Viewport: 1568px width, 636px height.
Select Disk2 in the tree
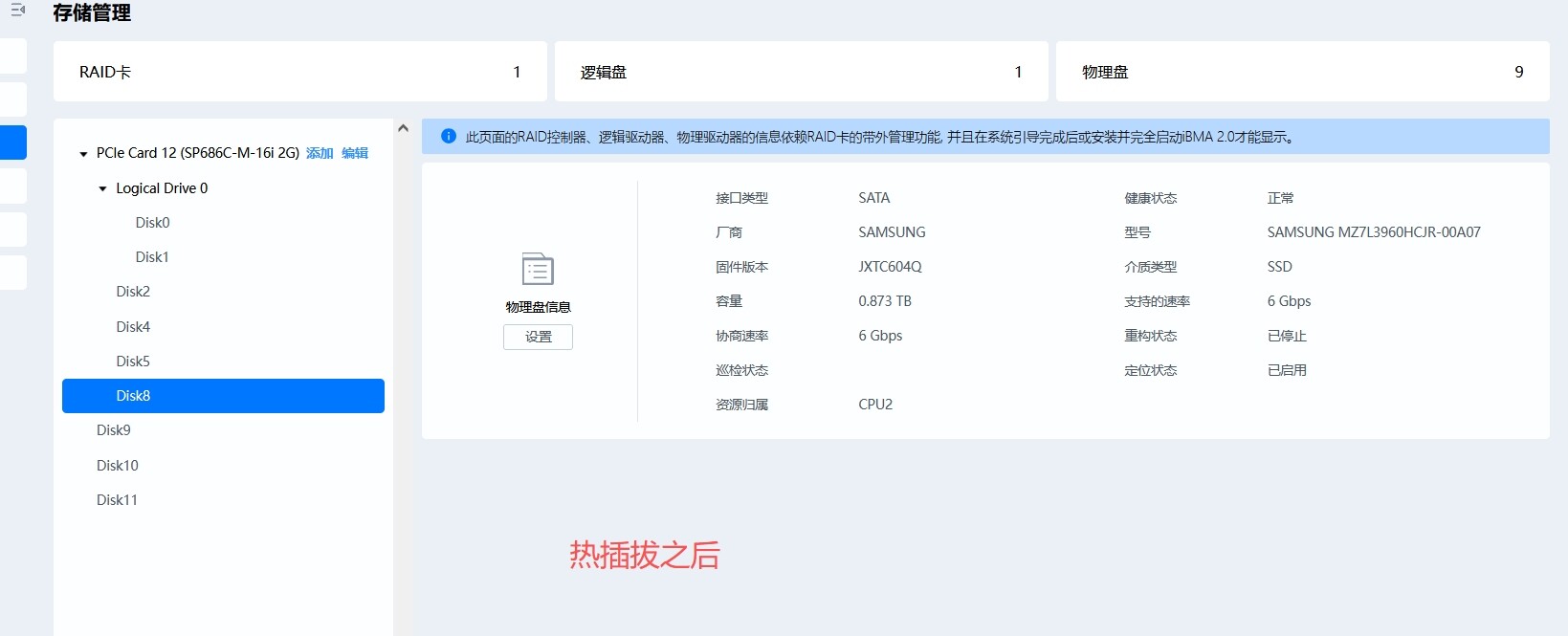pos(133,292)
